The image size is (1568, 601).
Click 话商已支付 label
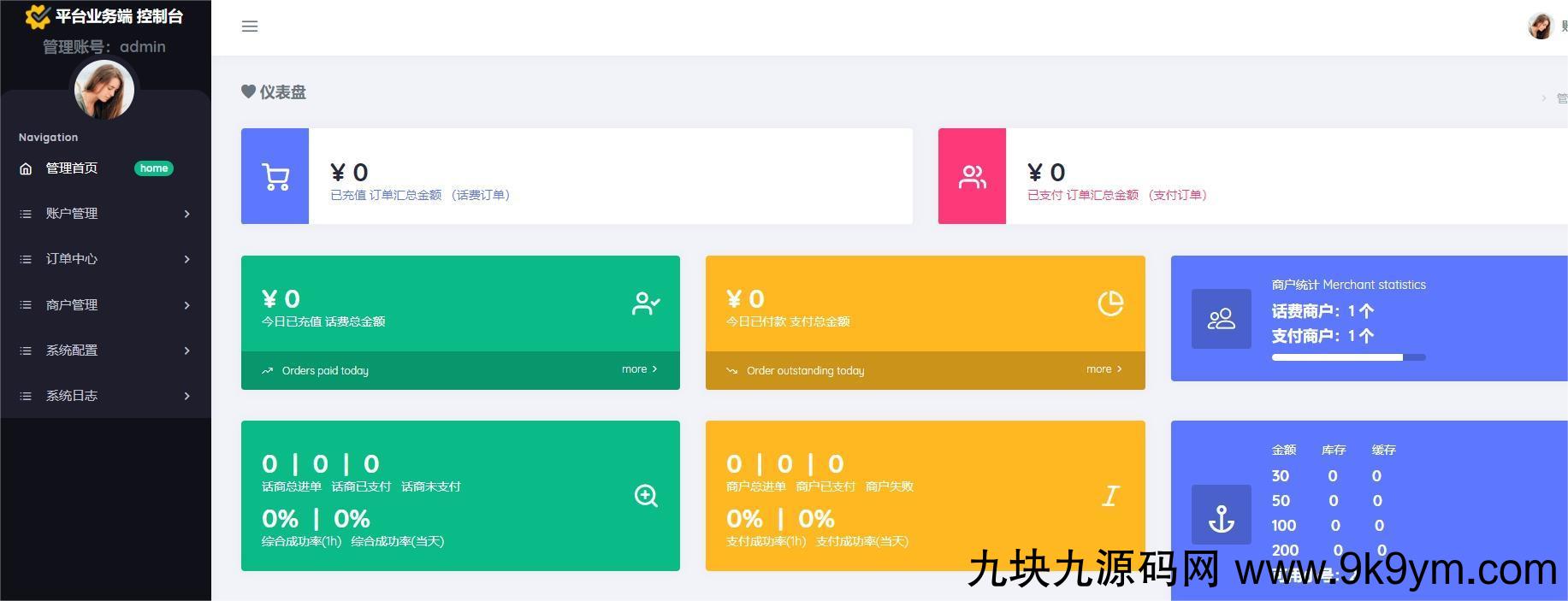pyautogui.click(x=361, y=486)
